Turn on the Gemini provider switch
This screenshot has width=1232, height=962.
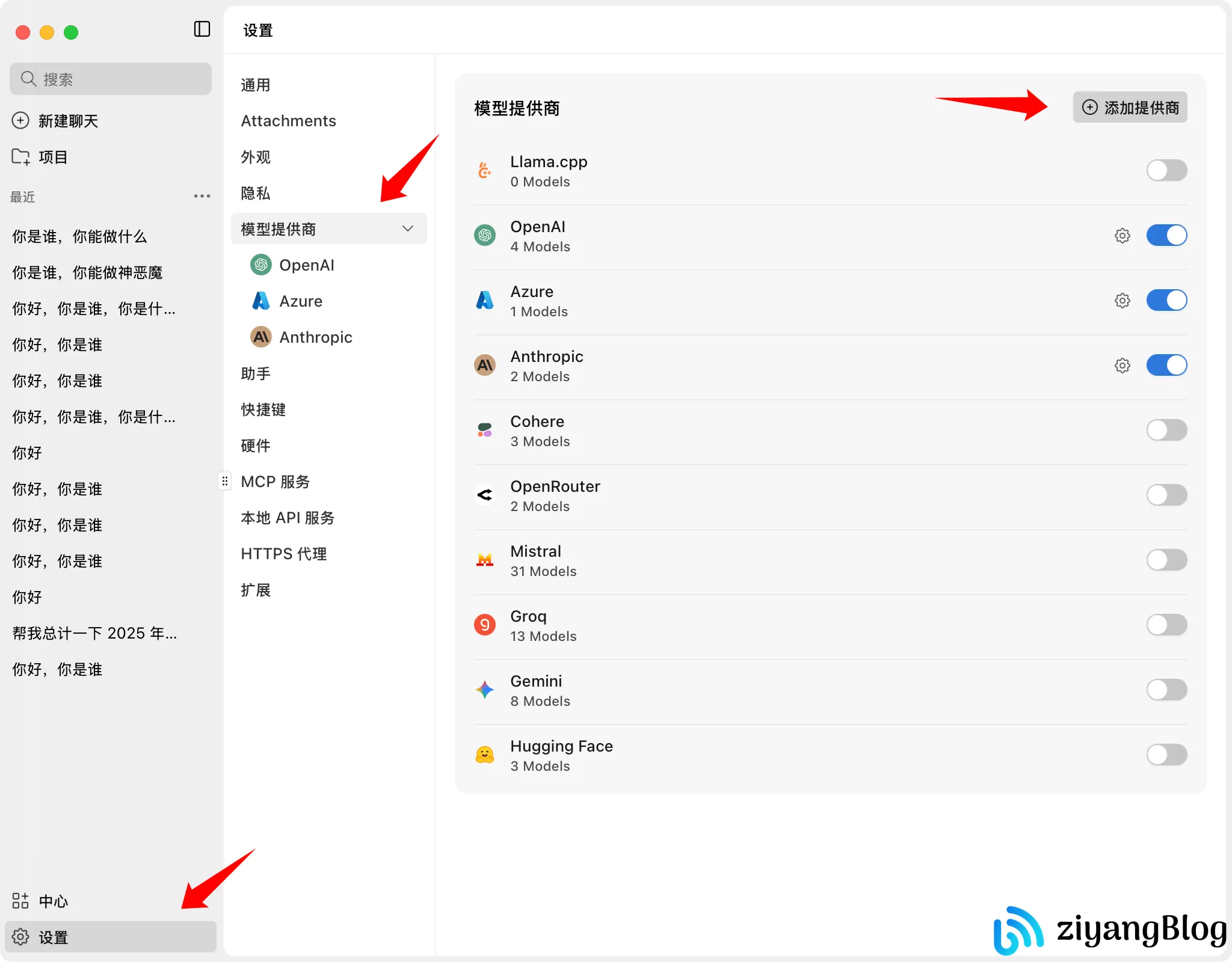coord(1166,690)
